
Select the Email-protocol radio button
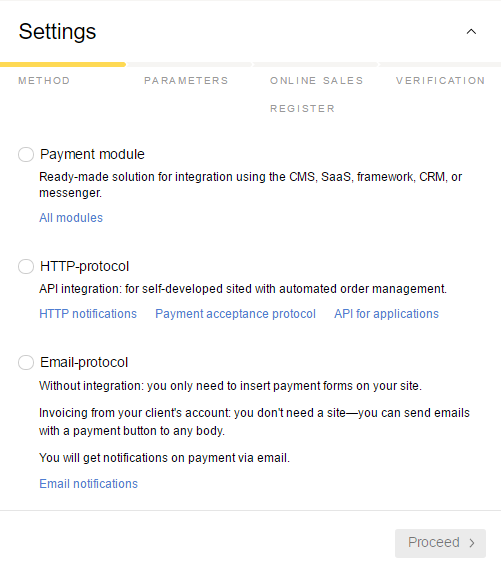(26, 362)
